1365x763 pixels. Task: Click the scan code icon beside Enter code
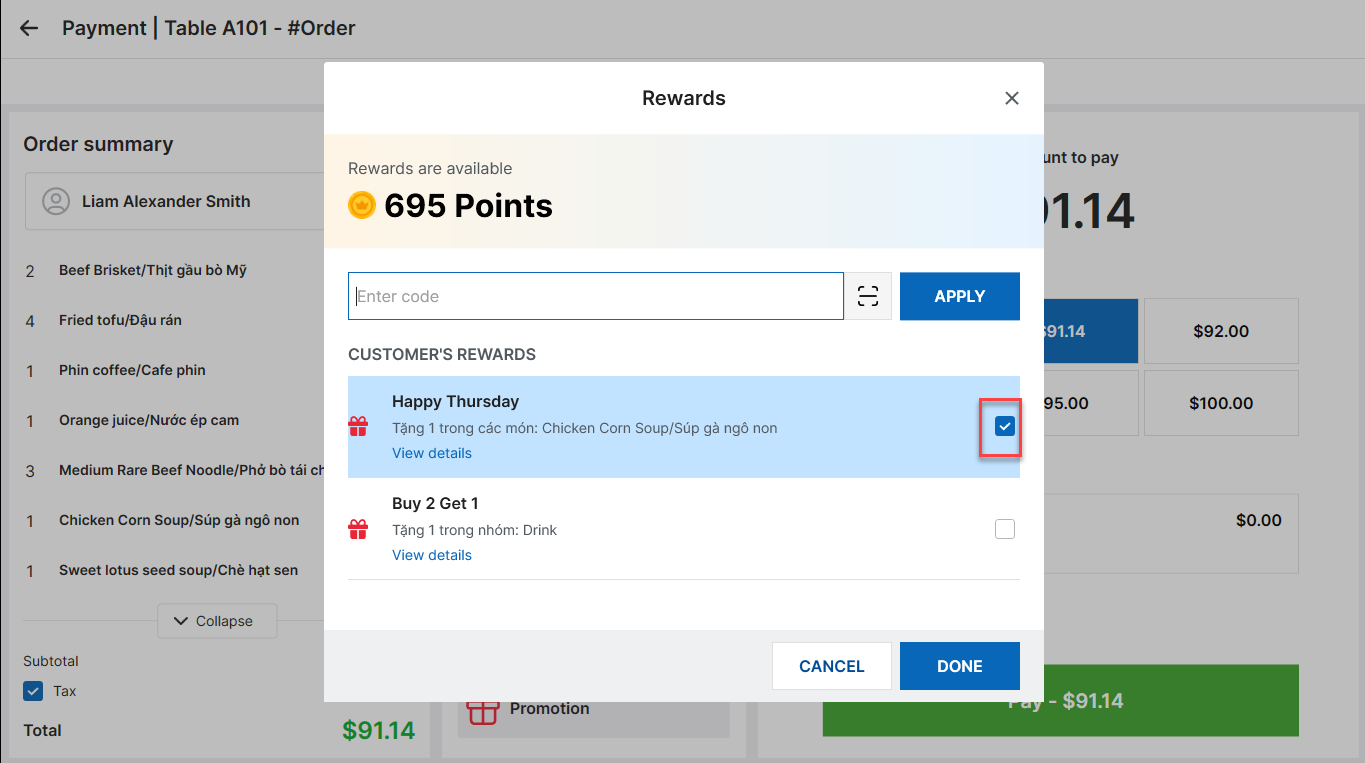tap(868, 296)
